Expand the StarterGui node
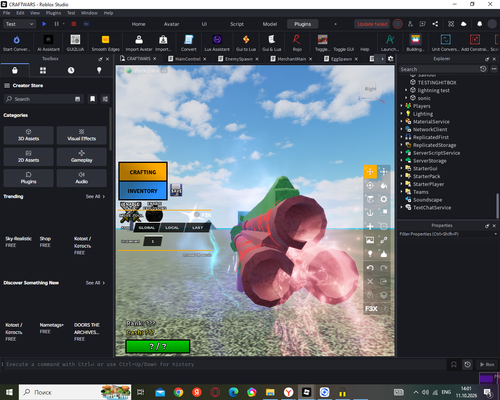The height and width of the screenshot is (400, 500). coord(402,168)
